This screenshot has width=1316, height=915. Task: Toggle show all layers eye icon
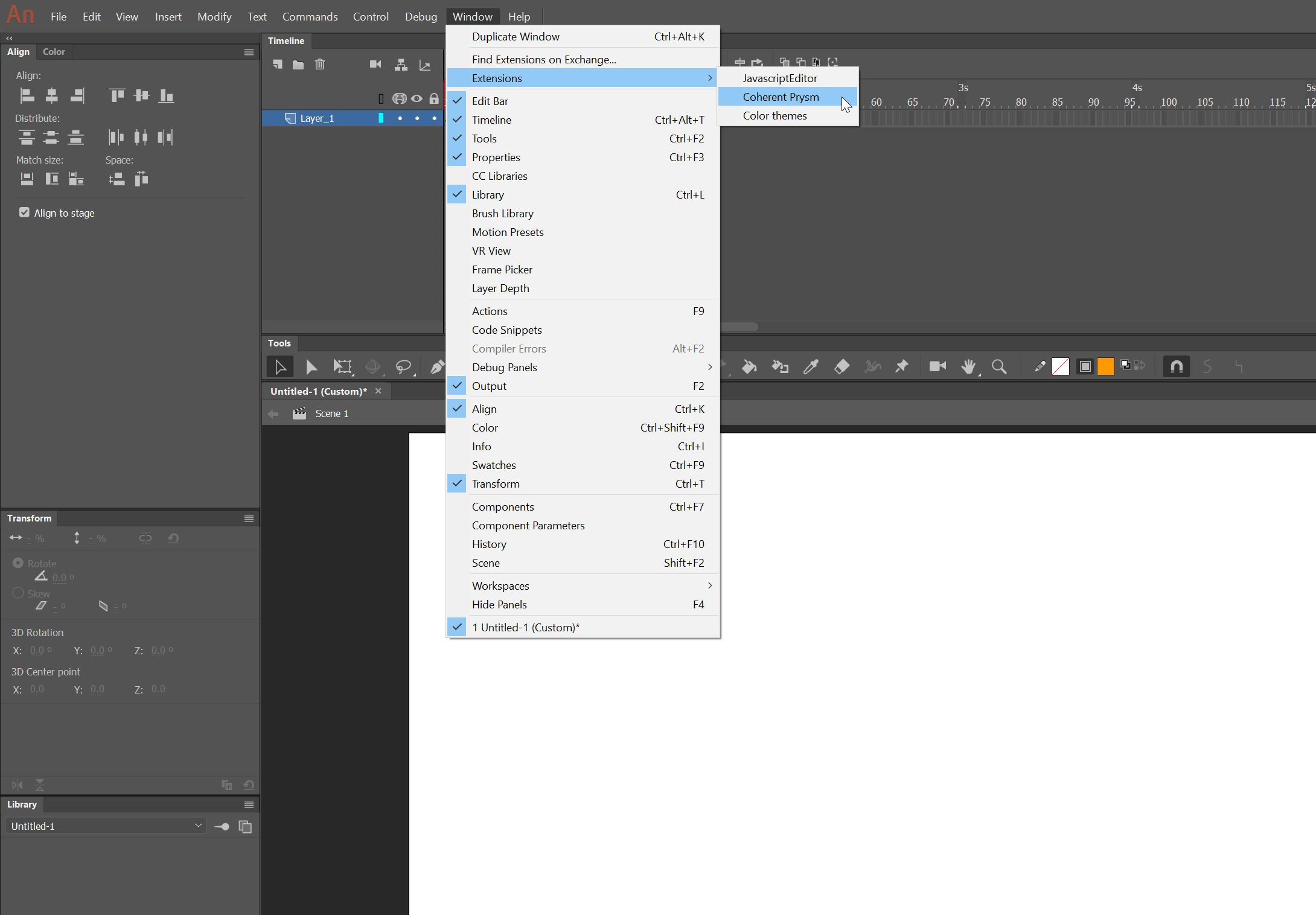[x=417, y=98]
